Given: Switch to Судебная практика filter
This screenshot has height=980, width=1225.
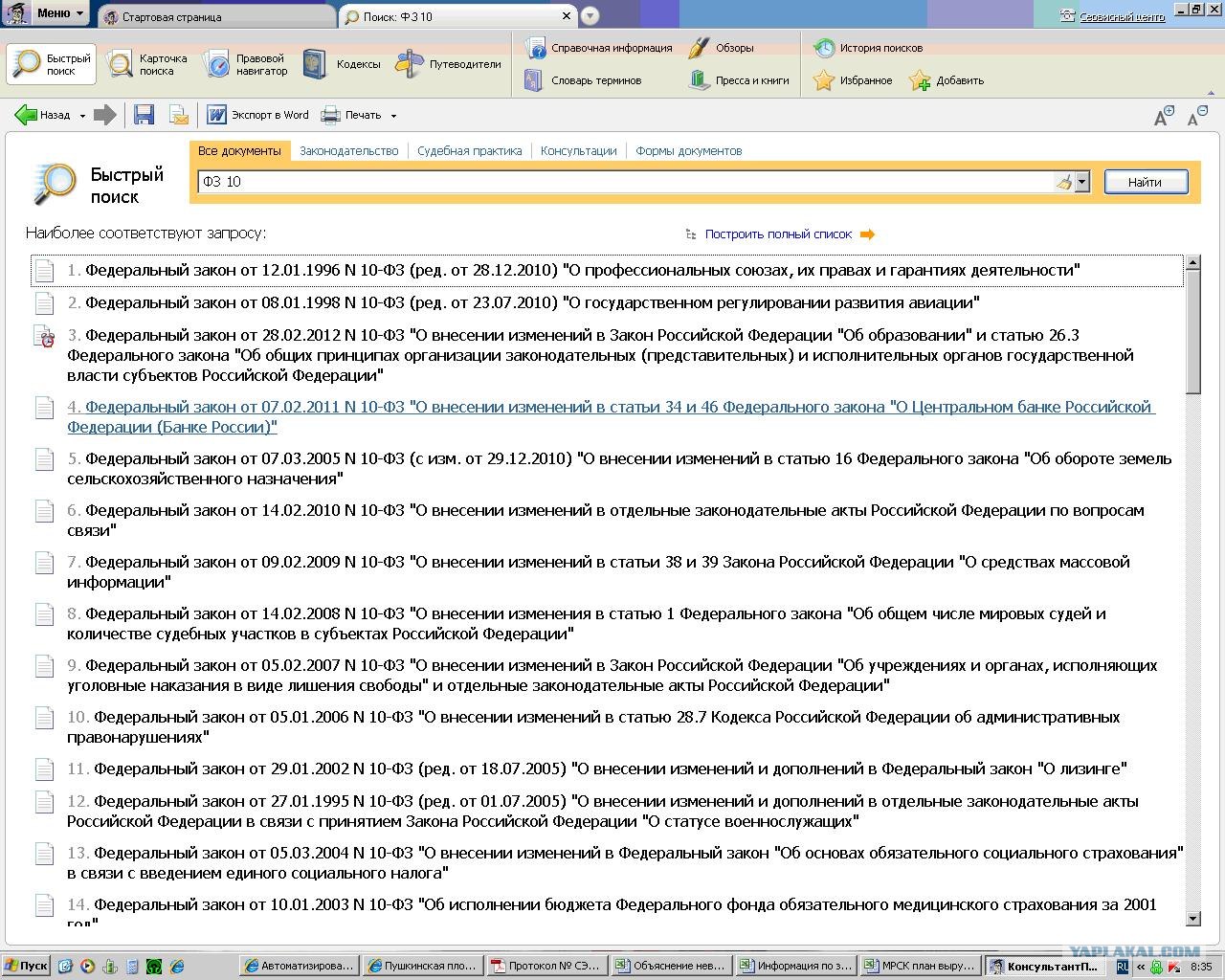Looking at the screenshot, I should pos(470,150).
